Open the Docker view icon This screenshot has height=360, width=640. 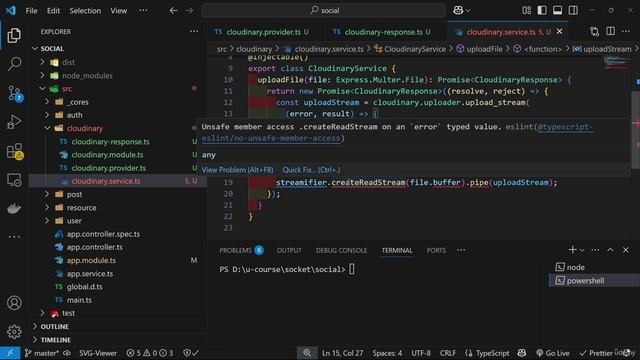[14, 209]
